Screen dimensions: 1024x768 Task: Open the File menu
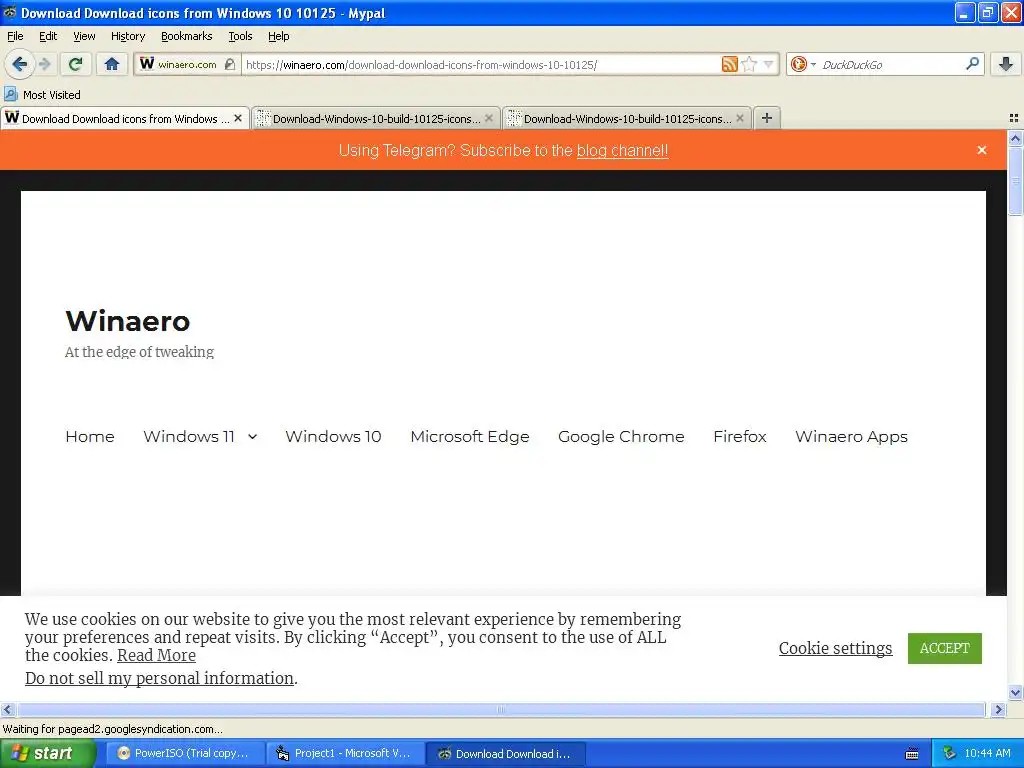[x=15, y=36]
